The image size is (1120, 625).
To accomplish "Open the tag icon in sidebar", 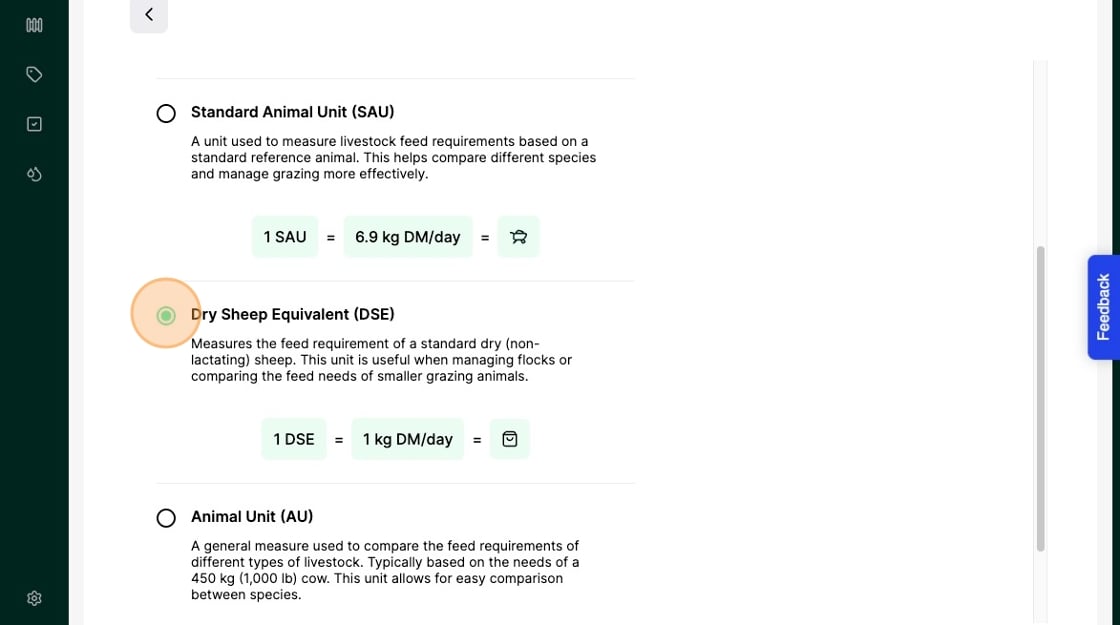I will coord(34,74).
